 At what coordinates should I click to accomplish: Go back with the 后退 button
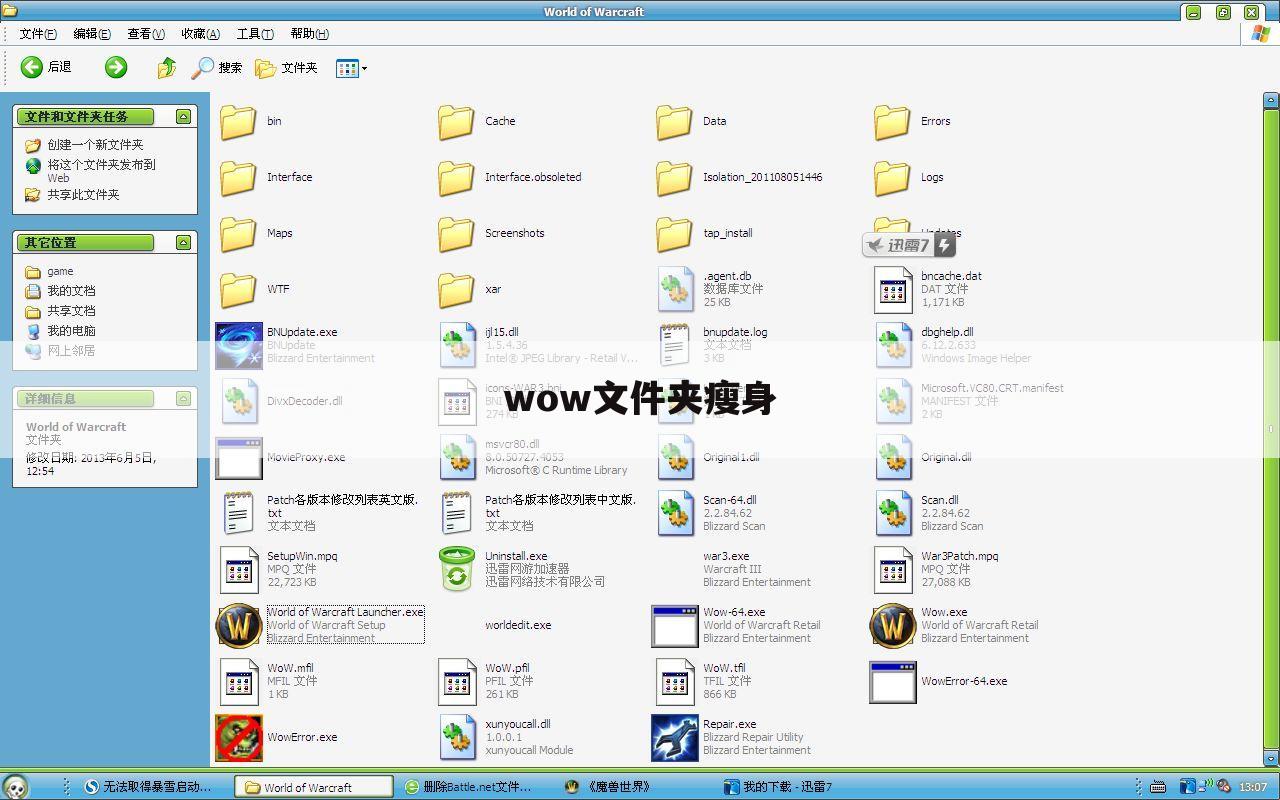pyautogui.click(x=46, y=67)
